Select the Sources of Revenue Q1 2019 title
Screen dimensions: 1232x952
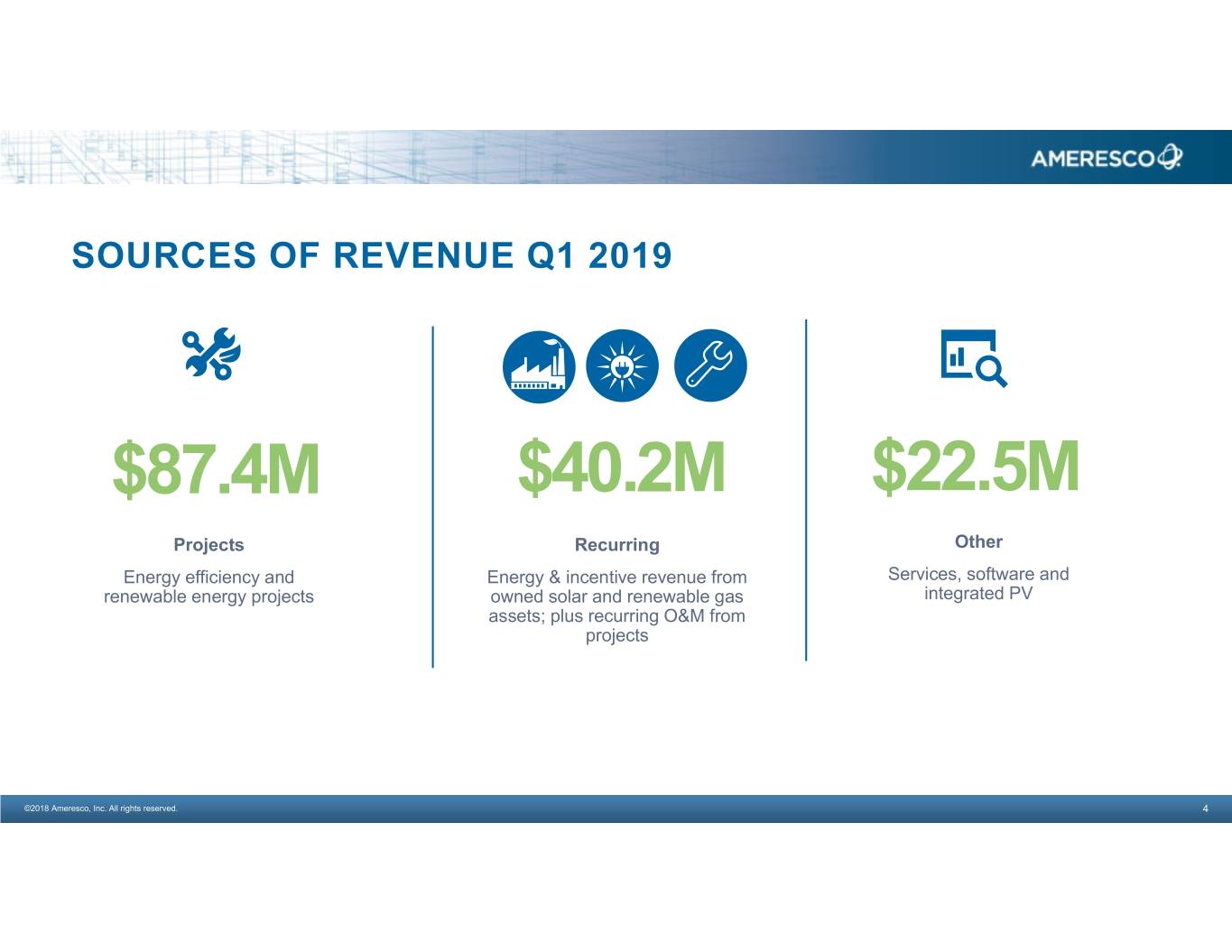click(x=372, y=255)
